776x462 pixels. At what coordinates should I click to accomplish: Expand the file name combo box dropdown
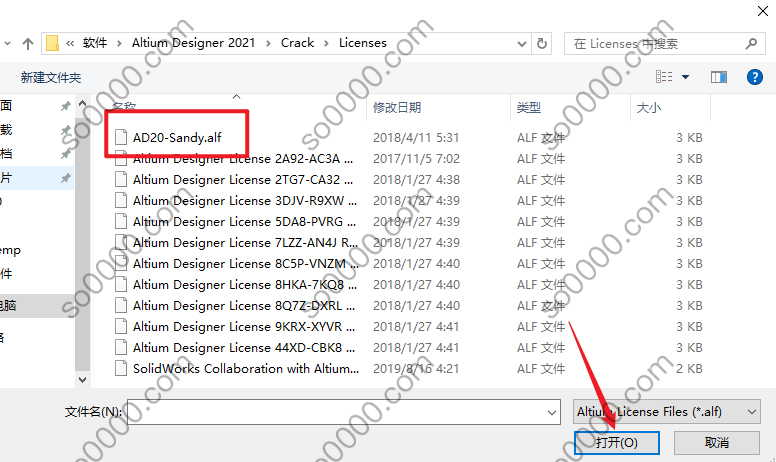click(x=552, y=412)
